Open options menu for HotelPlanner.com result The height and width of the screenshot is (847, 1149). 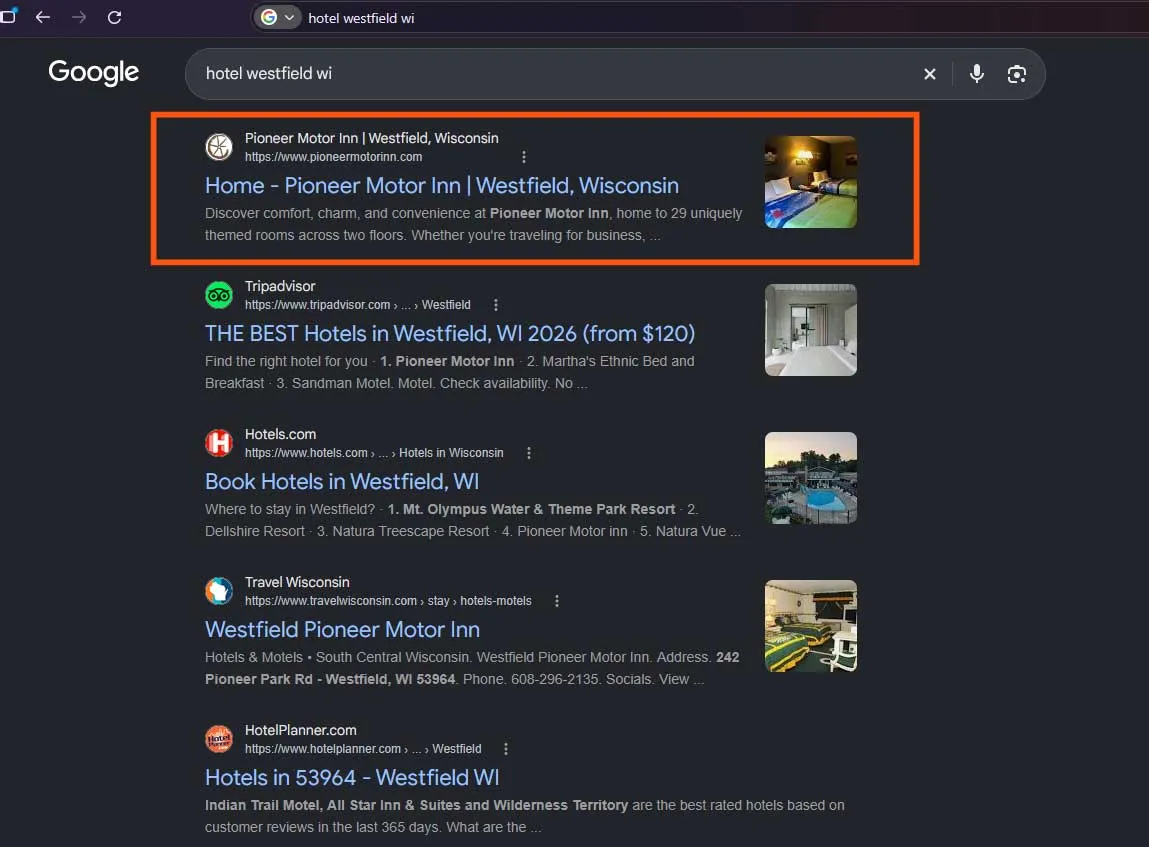[x=506, y=749]
